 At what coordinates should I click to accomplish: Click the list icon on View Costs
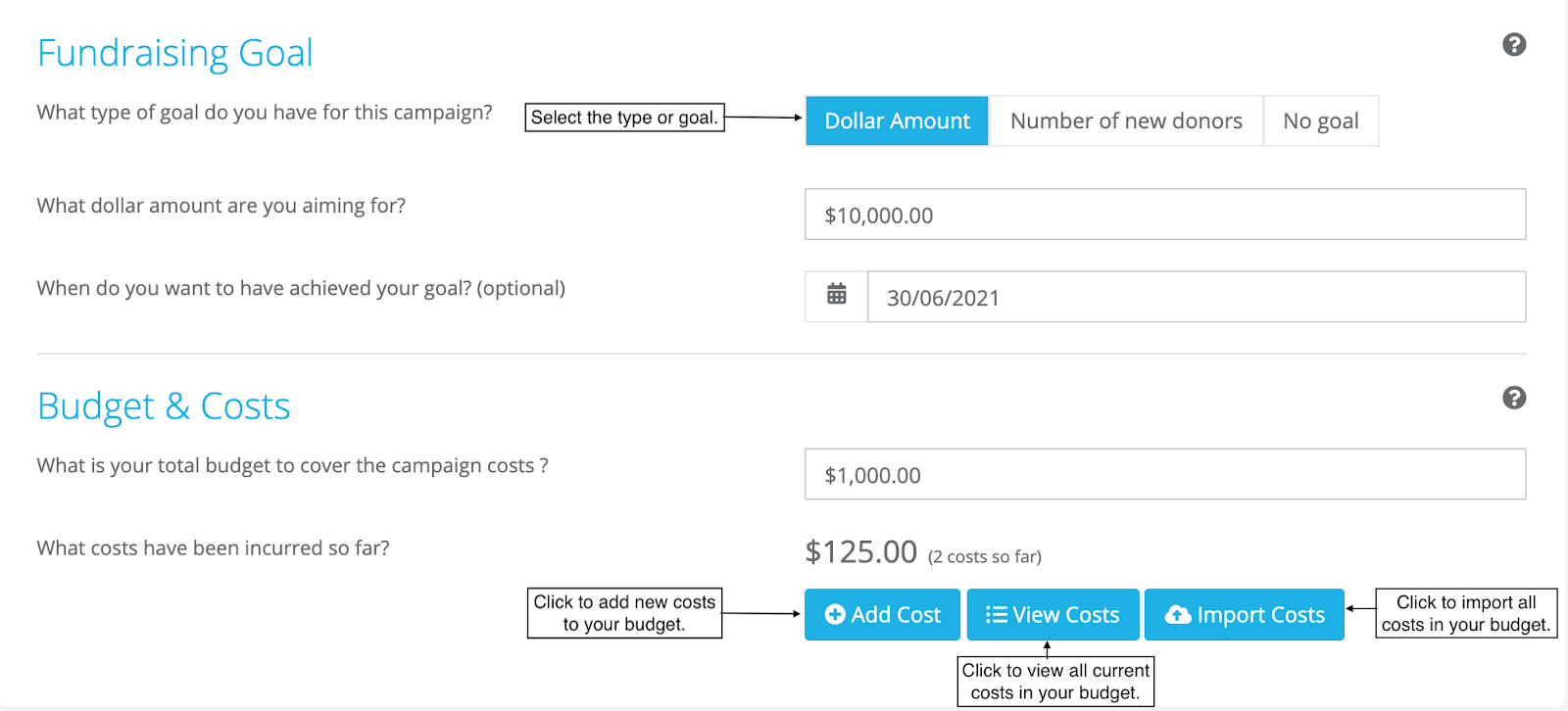point(996,615)
